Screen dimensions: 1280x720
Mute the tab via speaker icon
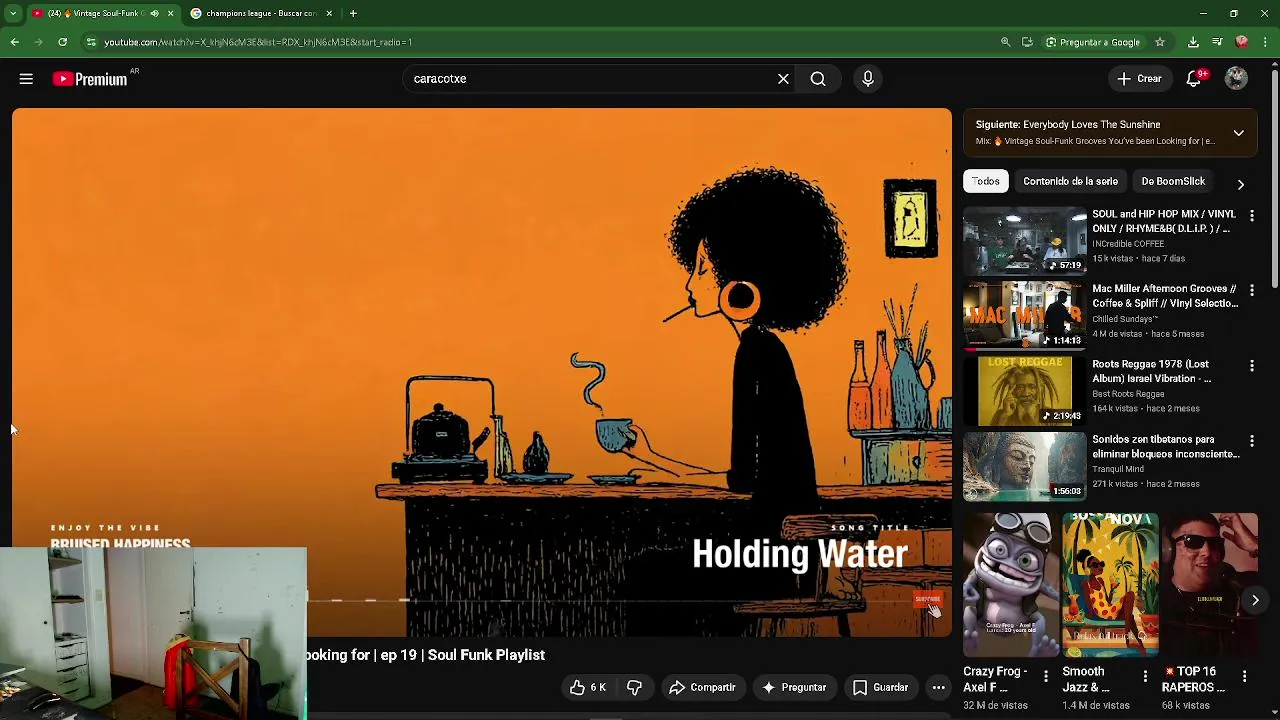coord(154,13)
